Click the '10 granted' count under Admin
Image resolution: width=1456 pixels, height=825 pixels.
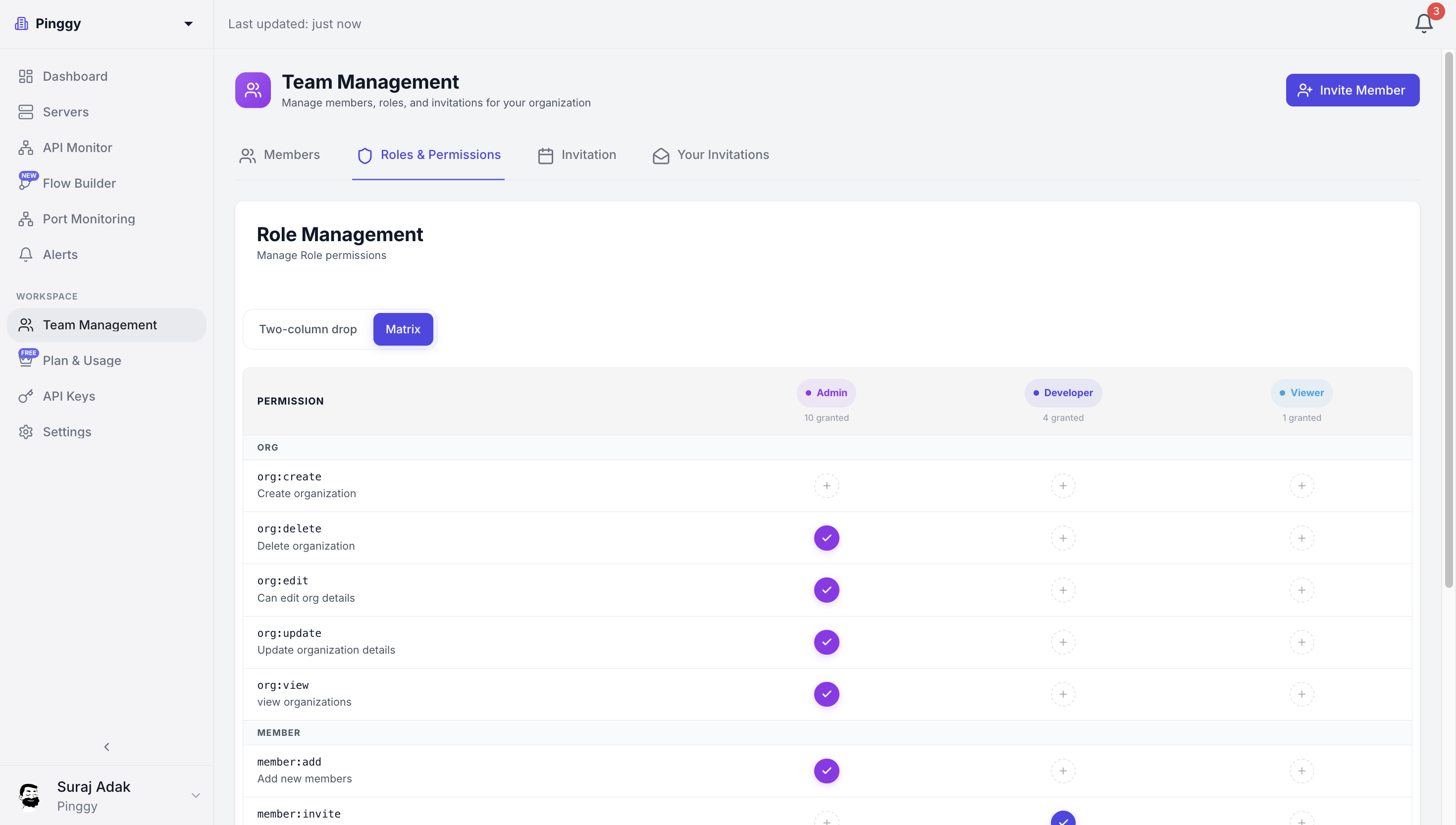coord(826,418)
